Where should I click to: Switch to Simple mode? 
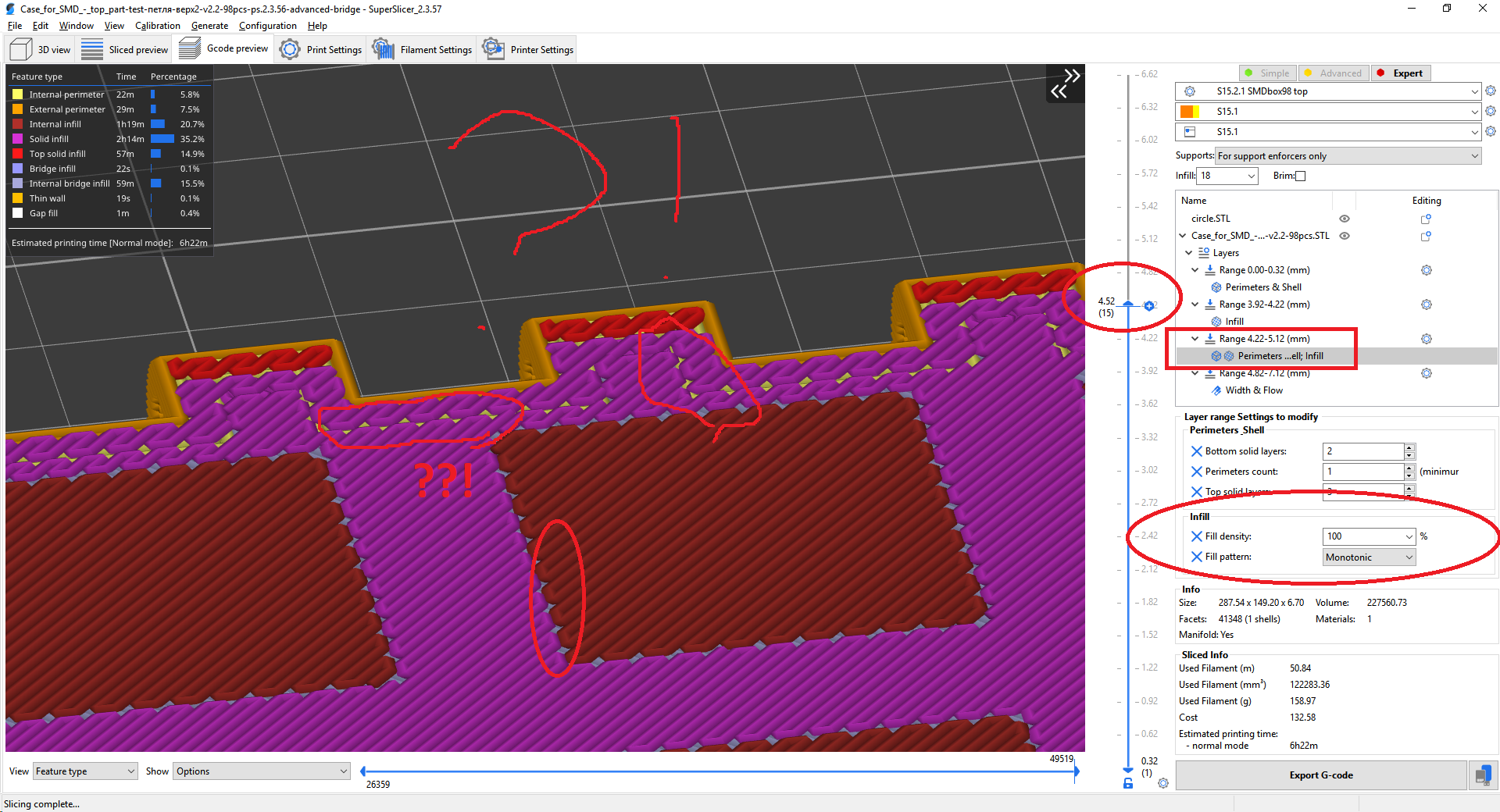click(1267, 73)
